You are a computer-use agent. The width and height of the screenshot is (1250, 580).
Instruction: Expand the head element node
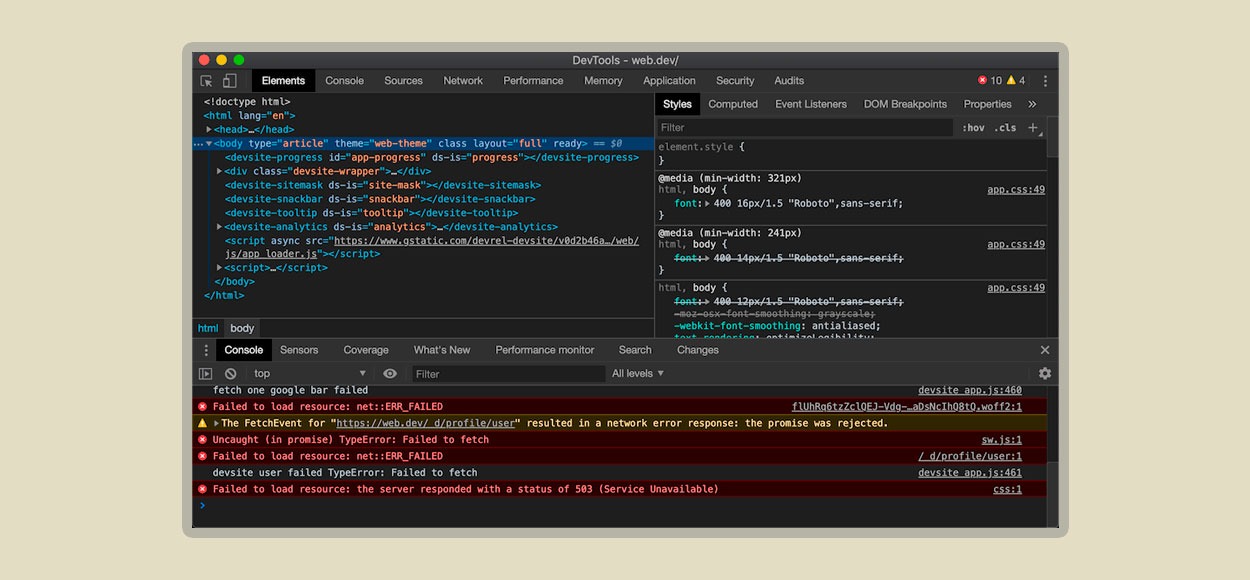point(209,130)
